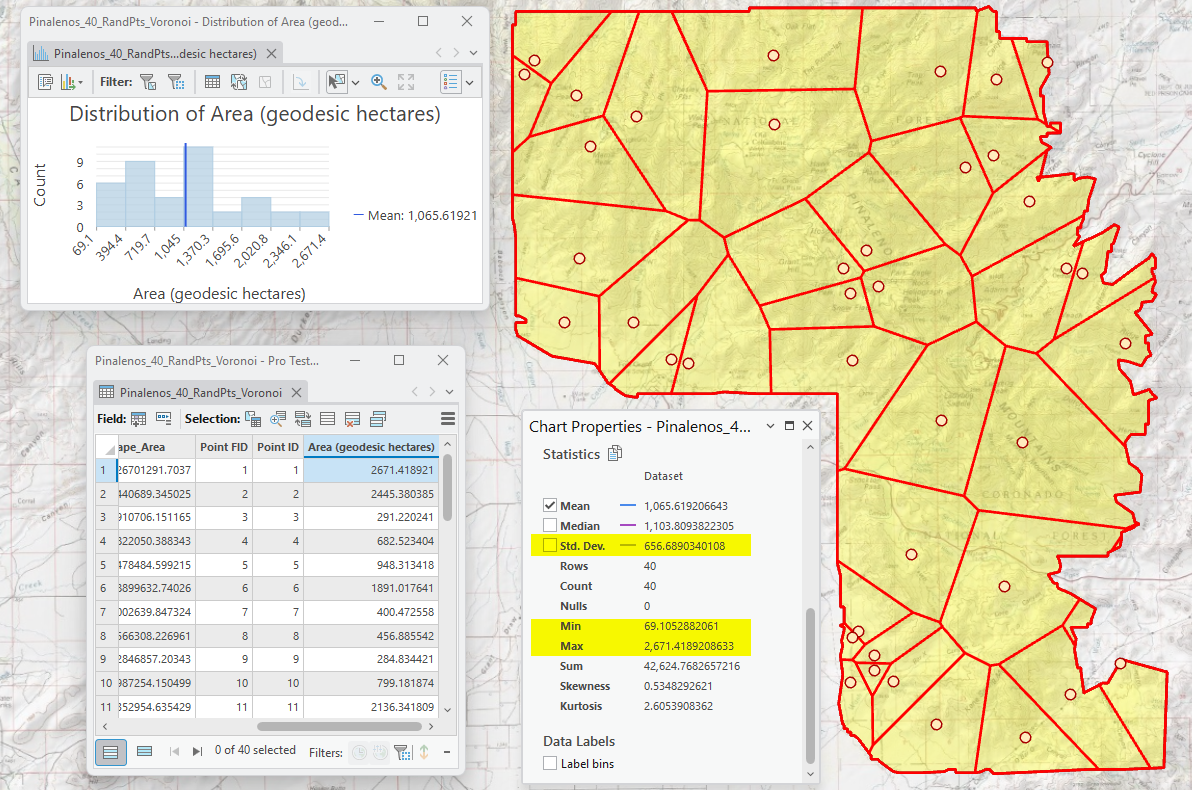
Task: Enable the Std. Dev. statistic checkbox
Action: tap(550, 545)
